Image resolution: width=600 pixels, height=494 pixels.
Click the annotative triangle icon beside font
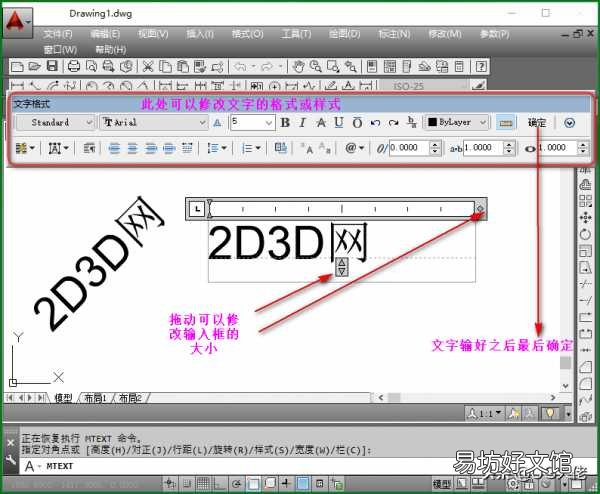tap(217, 123)
